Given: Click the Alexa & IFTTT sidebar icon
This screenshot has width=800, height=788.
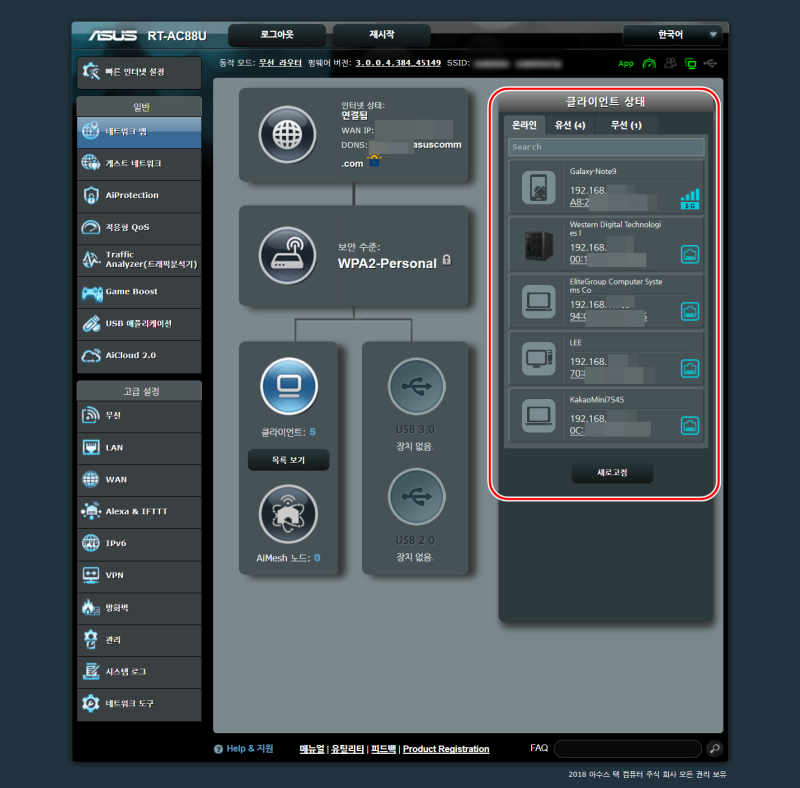Looking at the screenshot, I should click(x=91, y=511).
